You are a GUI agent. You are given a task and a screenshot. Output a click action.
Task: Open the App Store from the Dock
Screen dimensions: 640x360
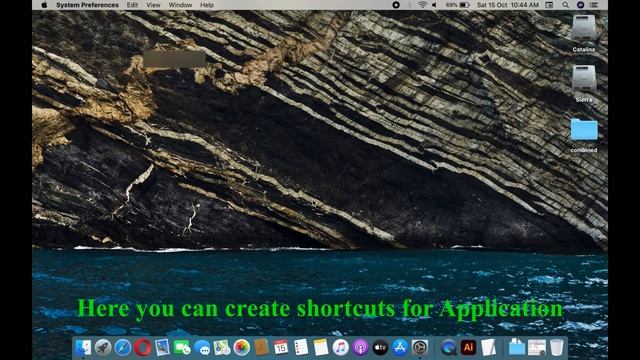400,348
